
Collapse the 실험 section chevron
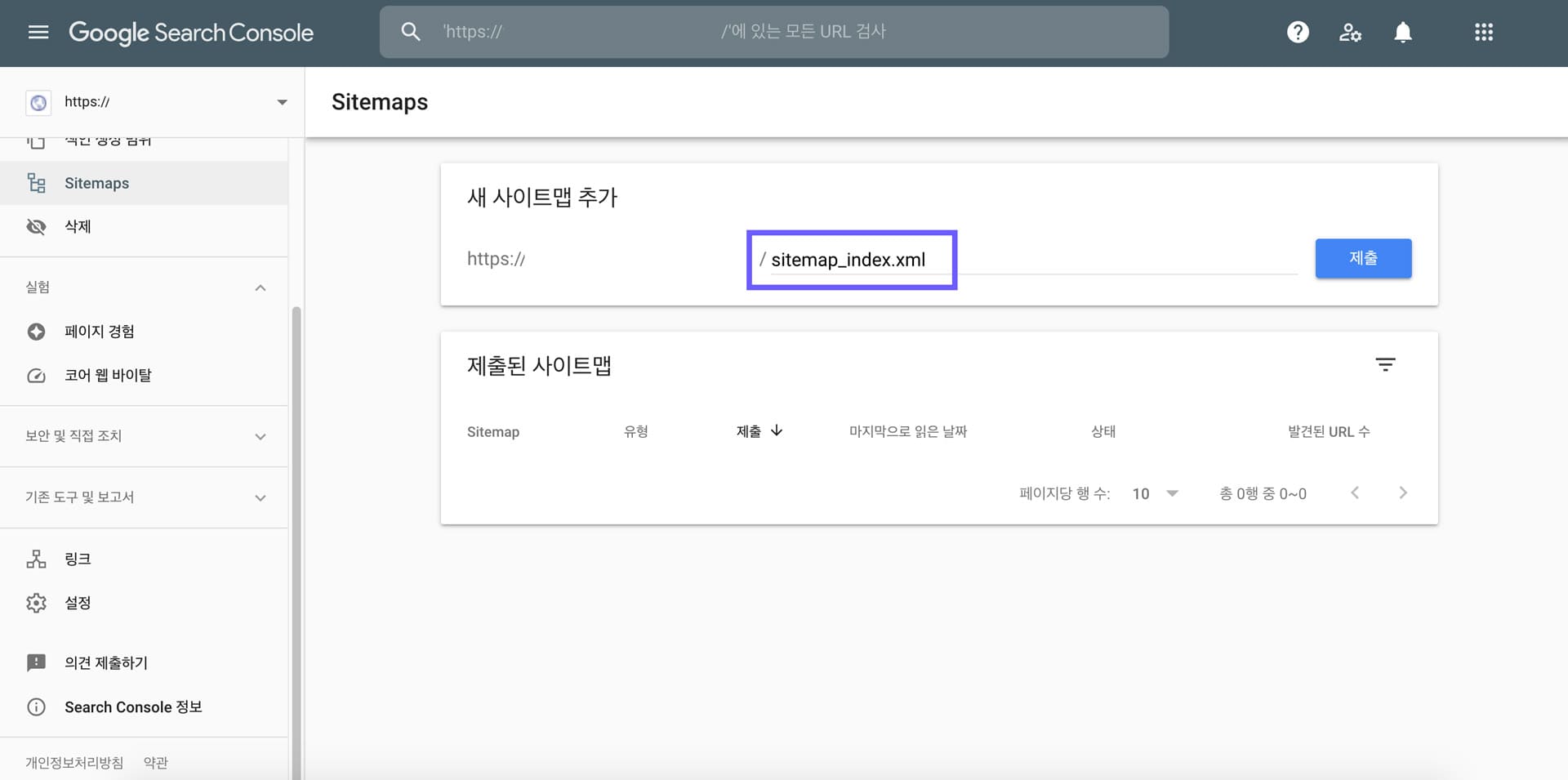tap(261, 287)
